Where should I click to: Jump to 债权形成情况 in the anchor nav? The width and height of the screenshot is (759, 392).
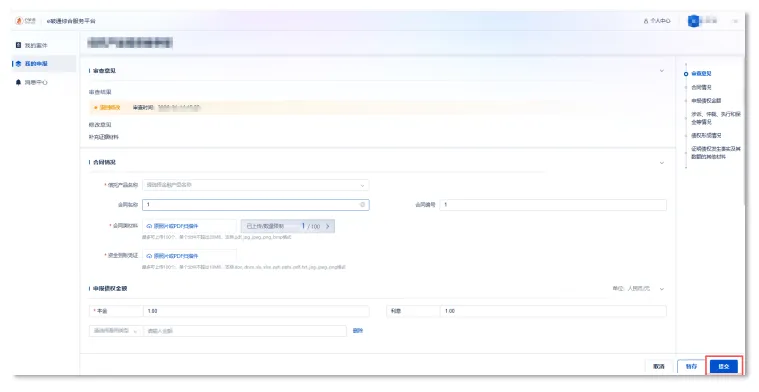coord(706,136)
